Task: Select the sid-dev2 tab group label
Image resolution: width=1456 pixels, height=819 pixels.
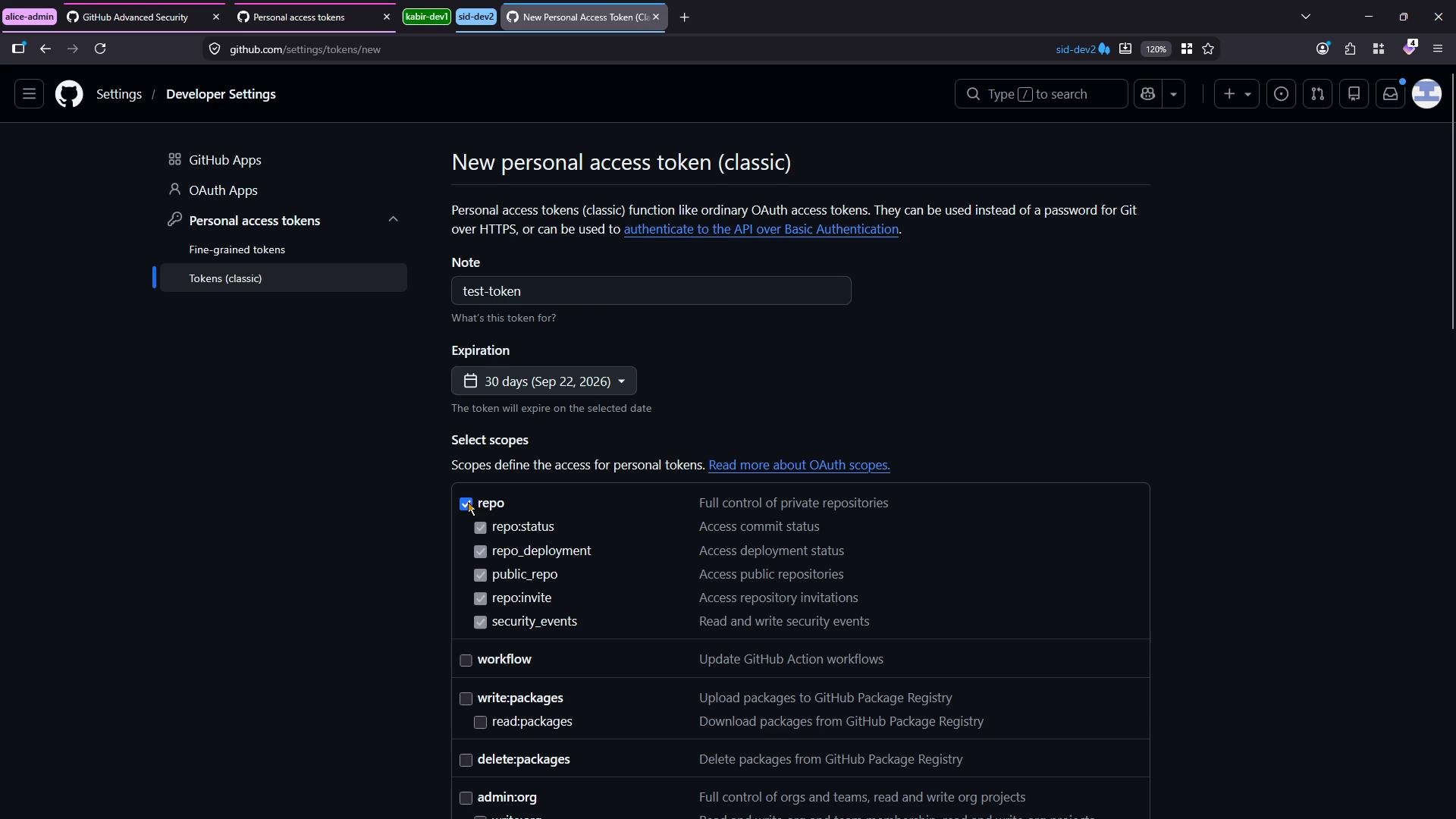Action: (476, 17)
